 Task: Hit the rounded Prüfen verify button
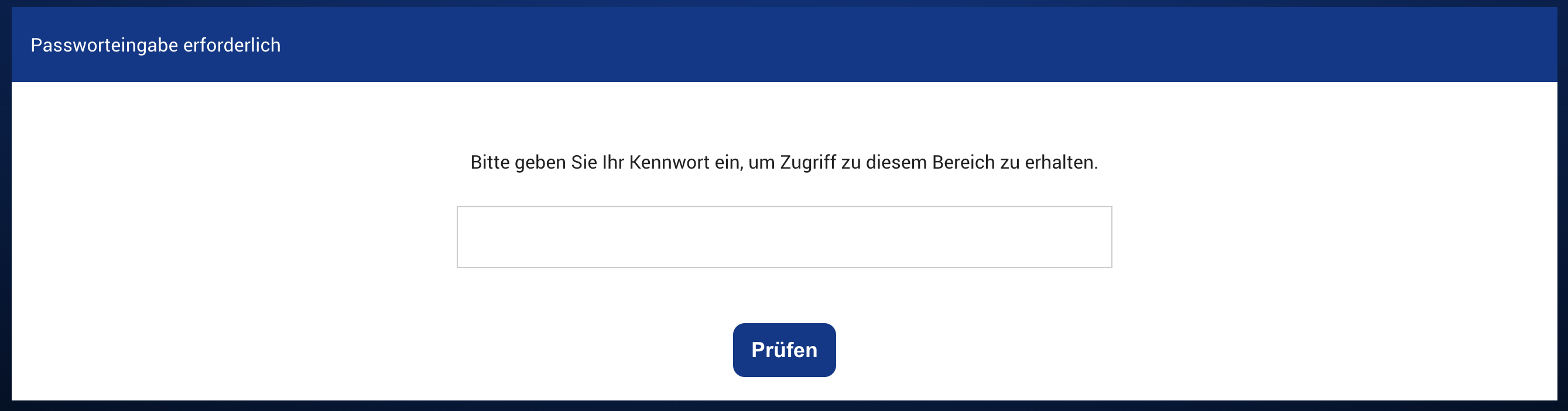point(784,350)
